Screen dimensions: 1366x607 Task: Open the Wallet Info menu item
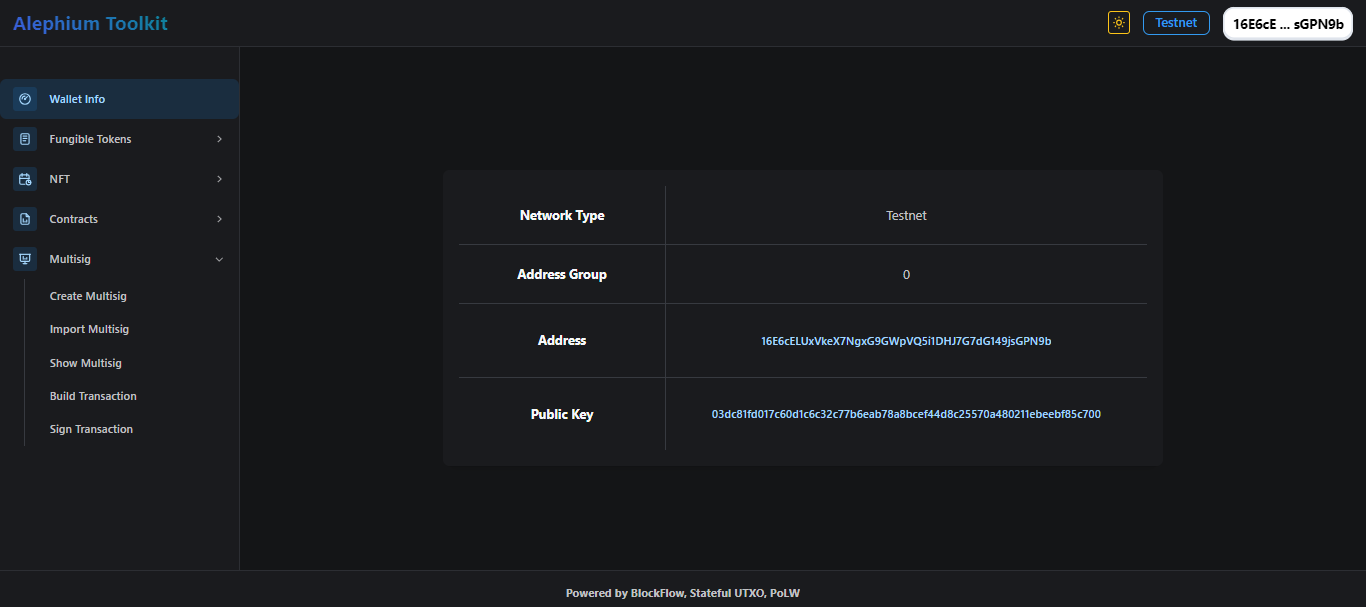coord(120,99)
